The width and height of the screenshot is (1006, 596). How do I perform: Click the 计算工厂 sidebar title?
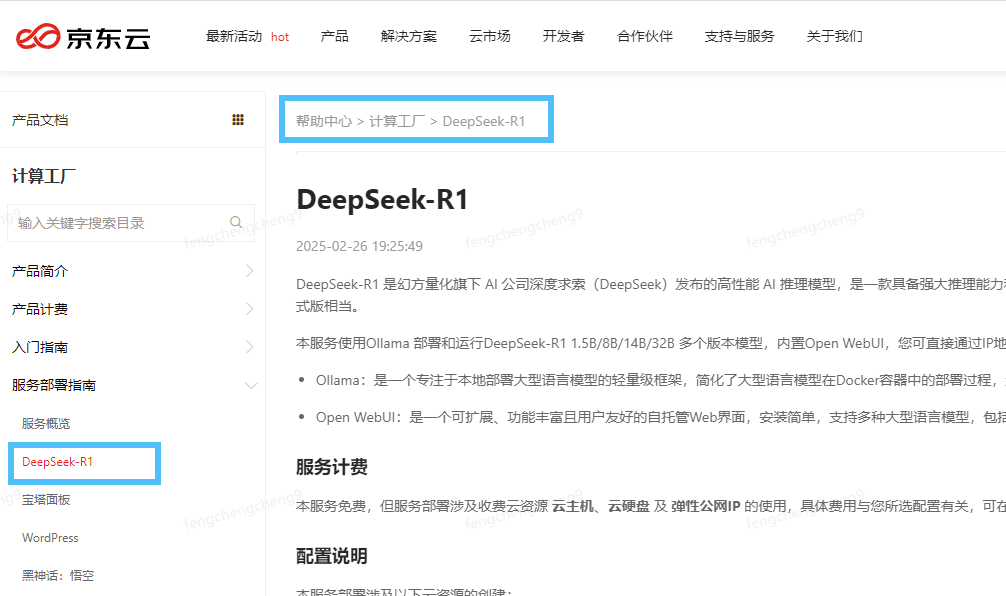point(44,176)
